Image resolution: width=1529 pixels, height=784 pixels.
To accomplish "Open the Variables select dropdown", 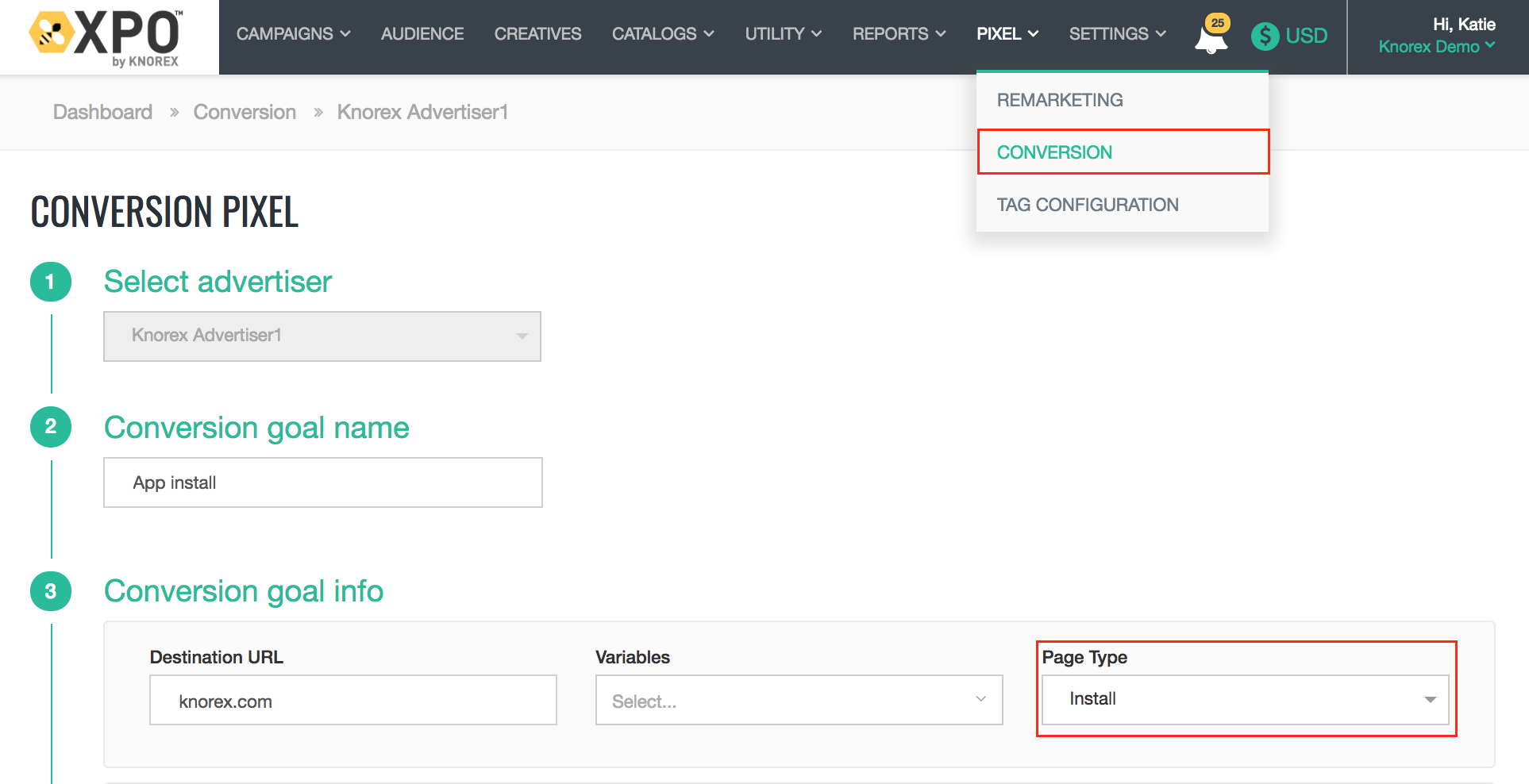I will tap(799, 701).
